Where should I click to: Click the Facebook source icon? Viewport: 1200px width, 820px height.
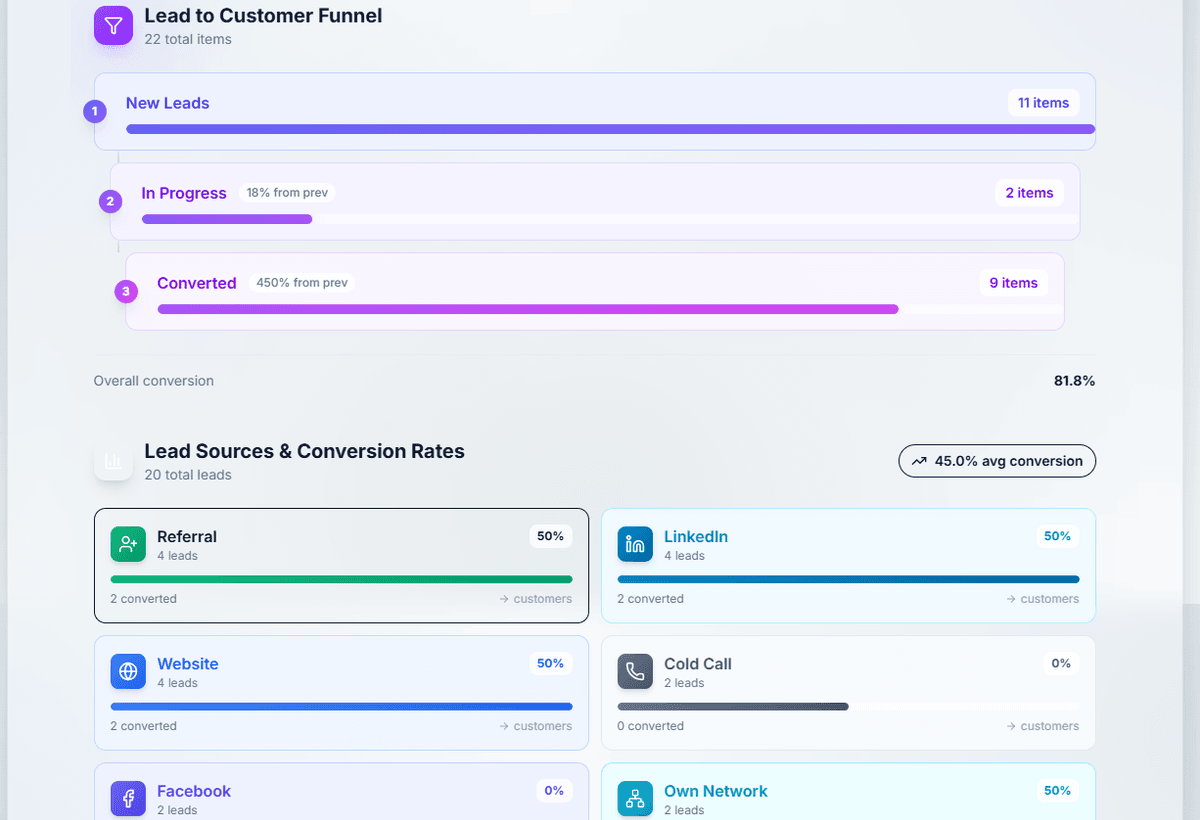[x=127, y=798]
